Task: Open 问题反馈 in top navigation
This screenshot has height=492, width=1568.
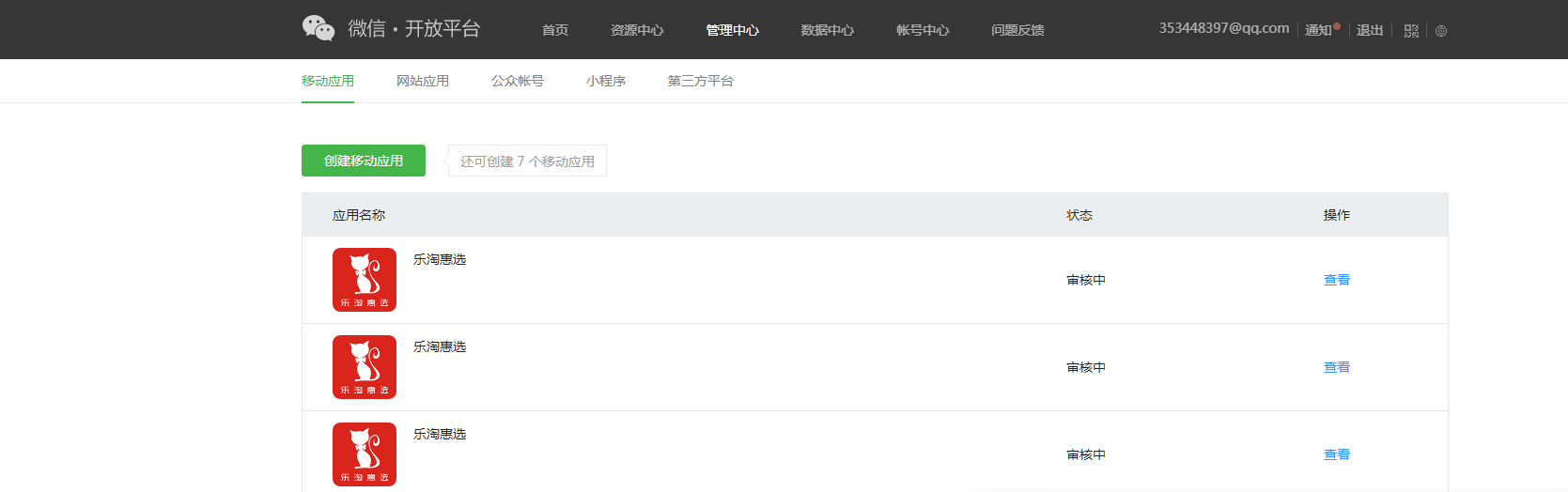Action: click(1017, 30)
